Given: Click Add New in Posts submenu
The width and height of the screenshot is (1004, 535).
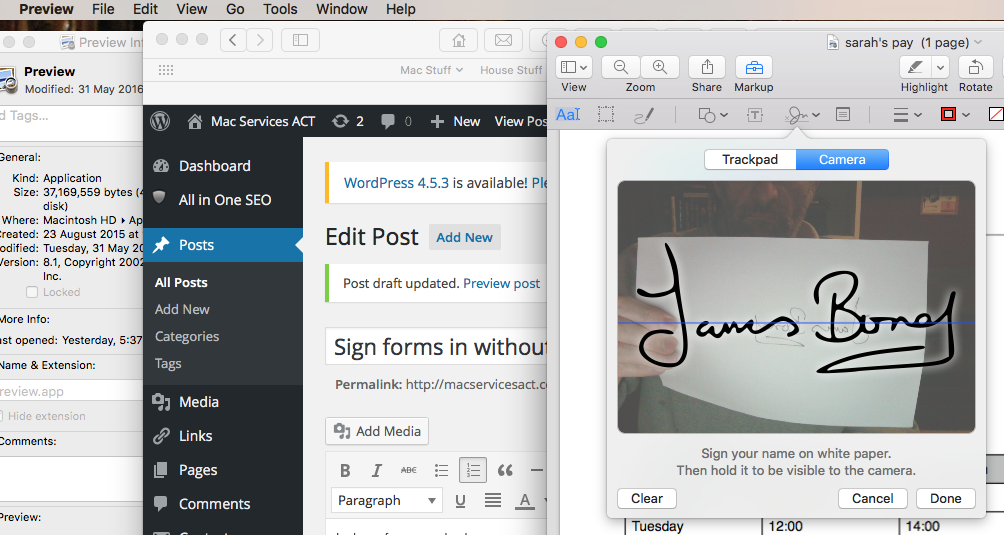Looking at the screenshot, I should (x=182, y=309).
